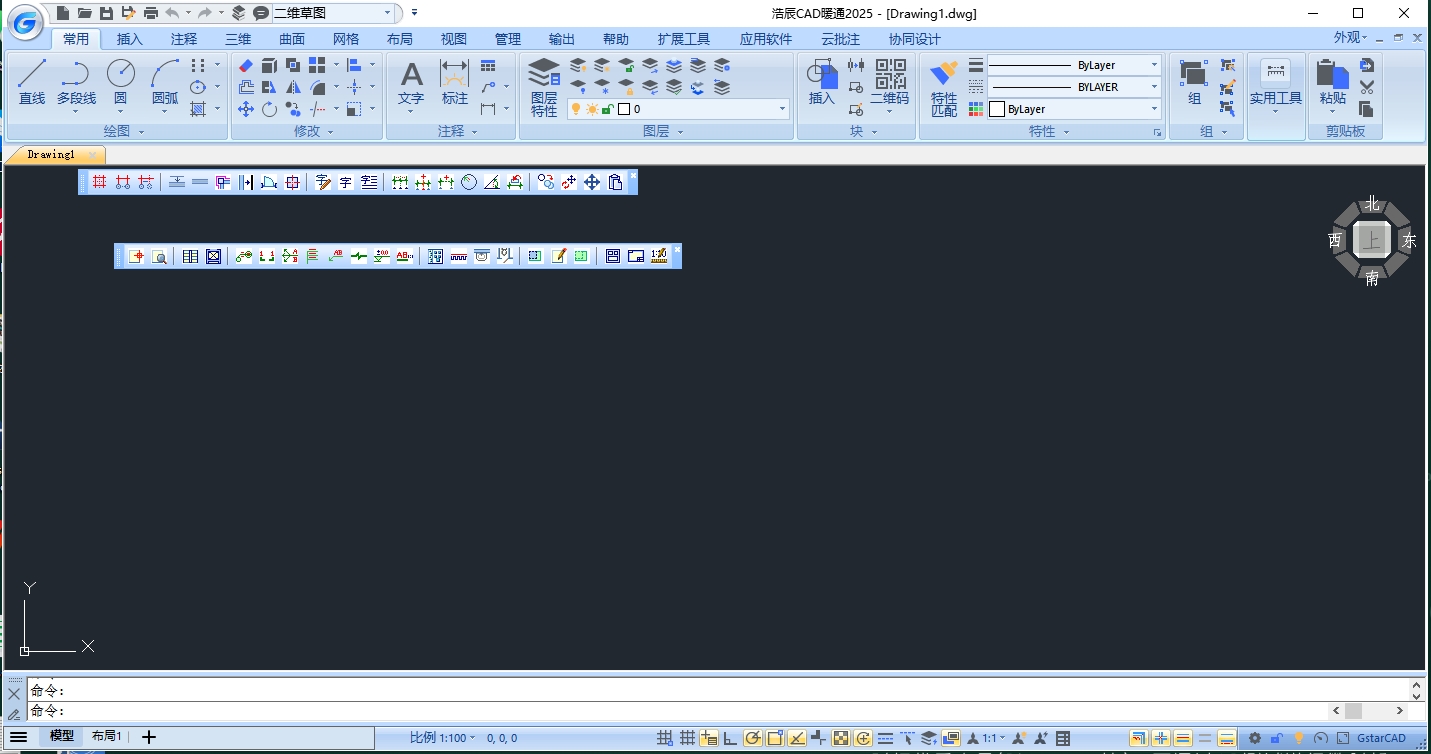Click the undo arrow in quick access toolbar
Viewport: 1431px width, 754px height.
coord(172,13)
